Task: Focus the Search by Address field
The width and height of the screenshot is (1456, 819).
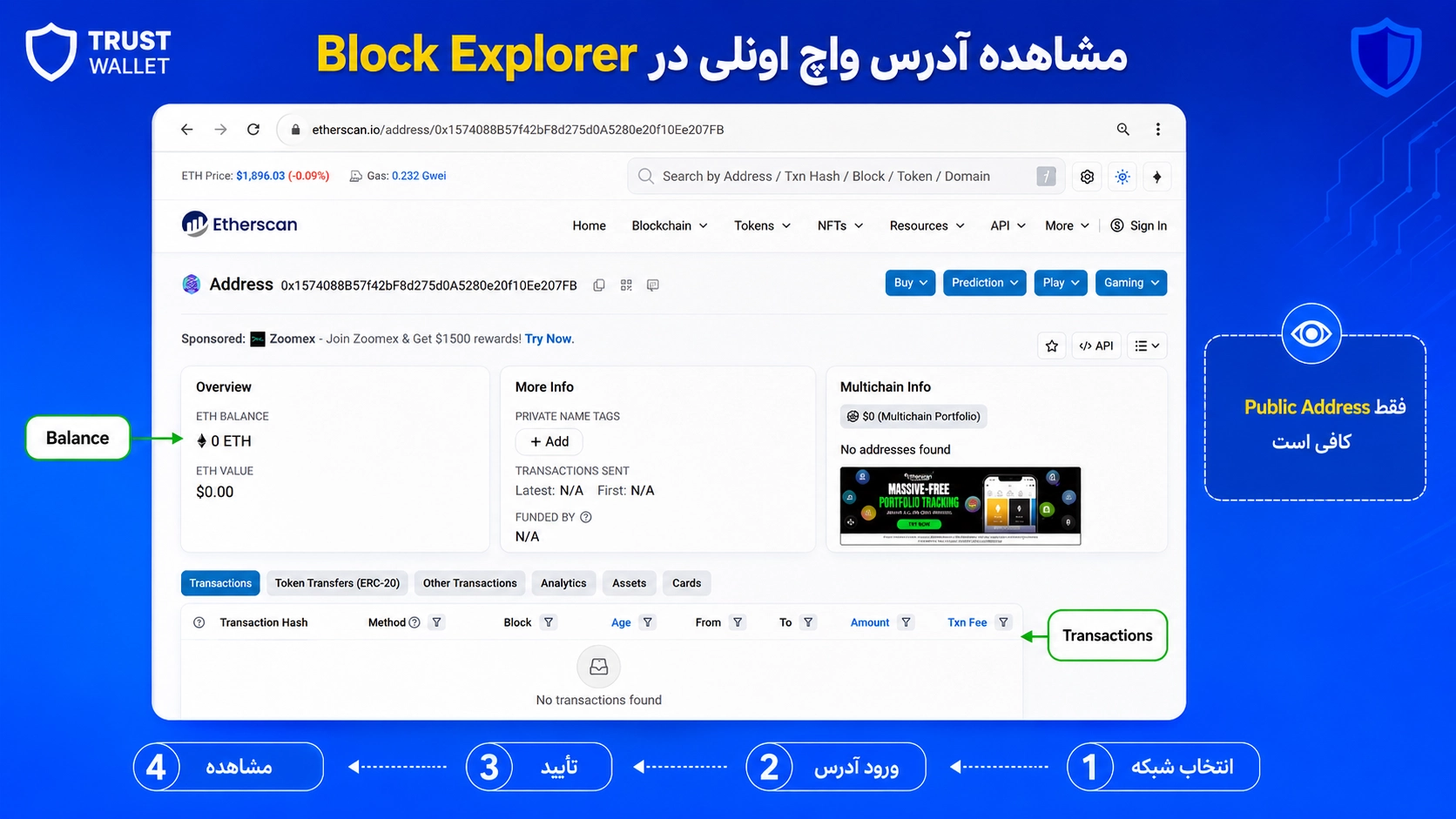Action: coord(845,177)
